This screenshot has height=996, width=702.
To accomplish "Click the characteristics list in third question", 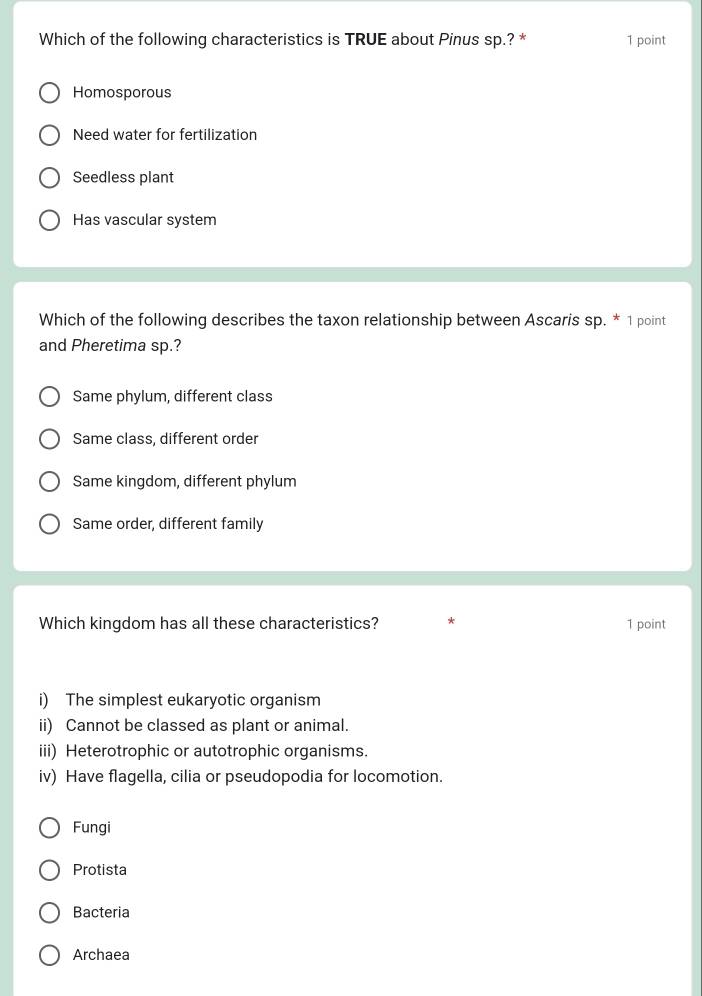I will [x=240, y=737].
